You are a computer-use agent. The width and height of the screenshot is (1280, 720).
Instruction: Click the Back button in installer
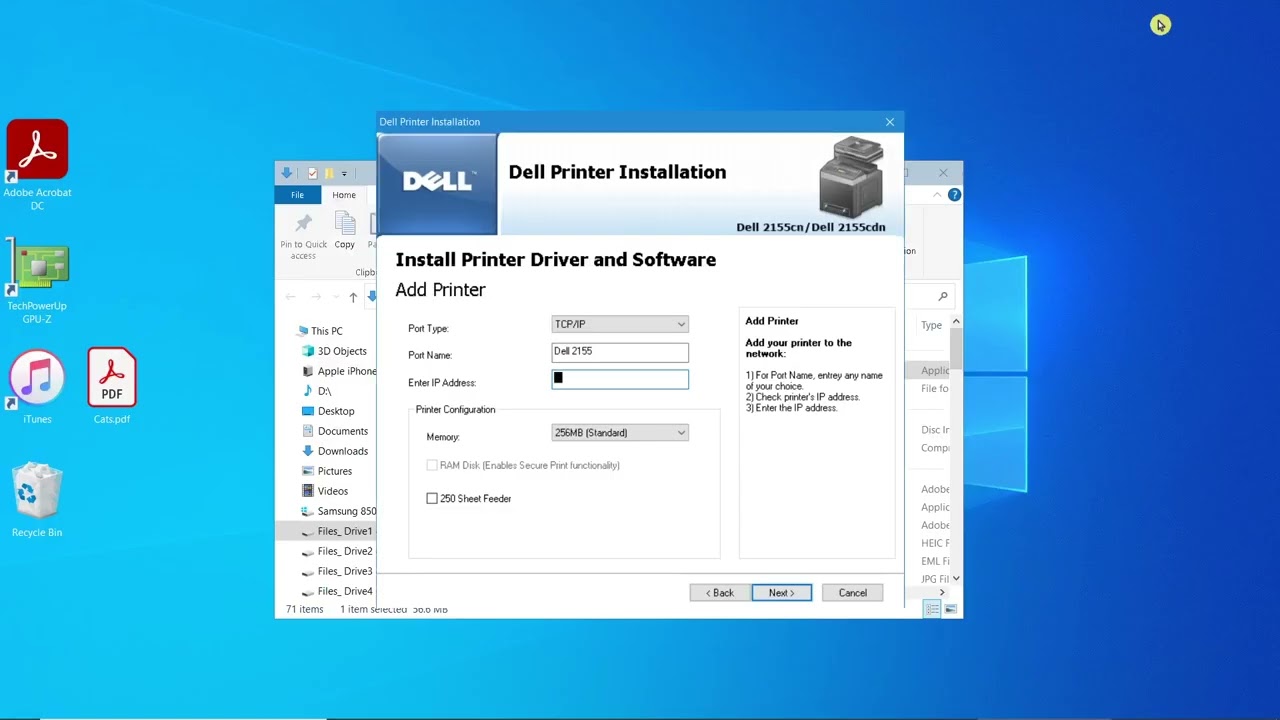click(x=719, y=593)
